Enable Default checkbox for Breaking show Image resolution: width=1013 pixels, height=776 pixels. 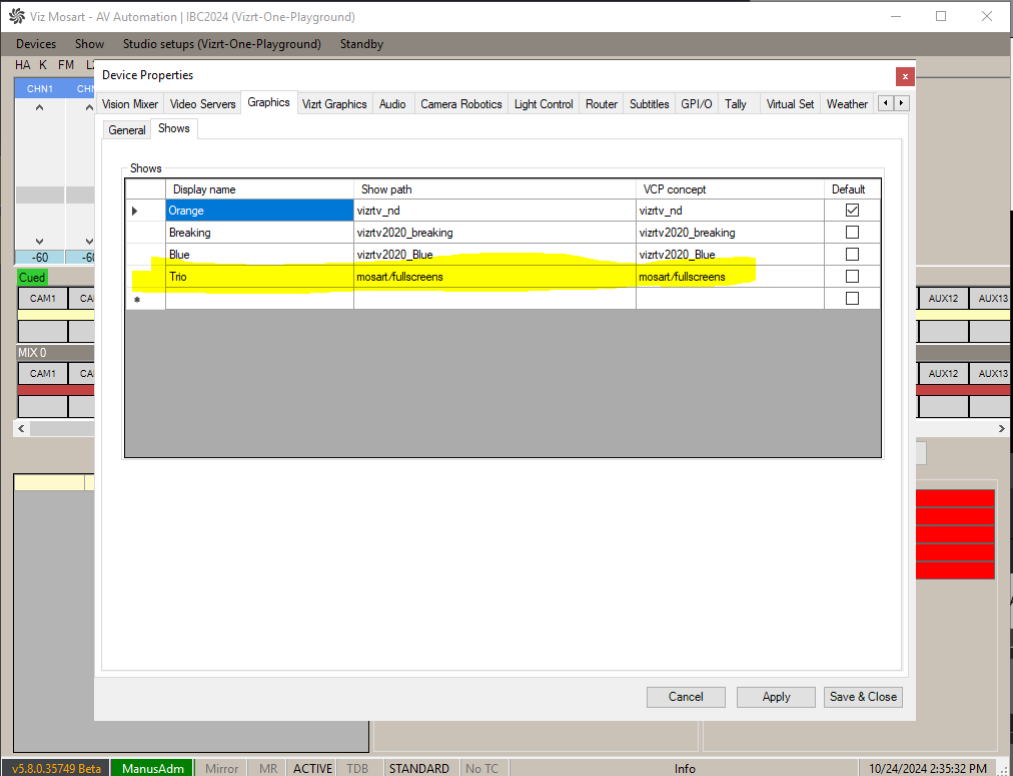tap(852, 233)
